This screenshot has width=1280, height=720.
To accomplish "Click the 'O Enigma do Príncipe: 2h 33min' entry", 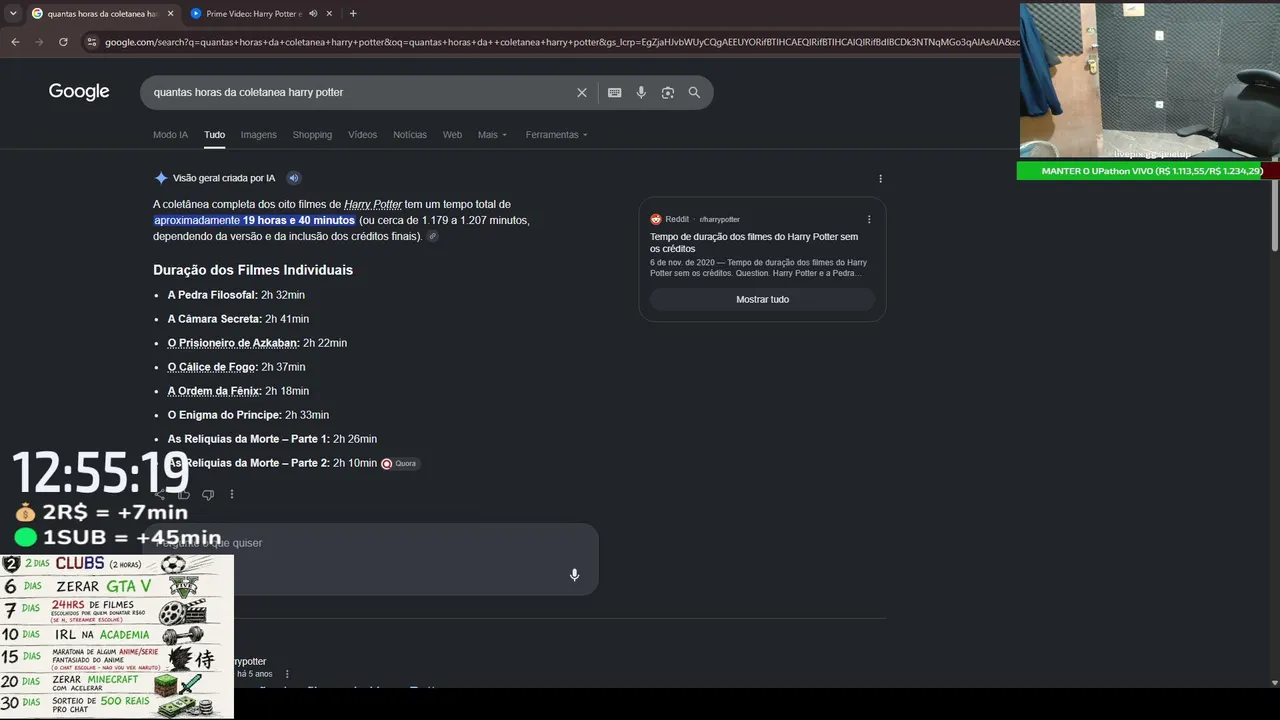I will click(248, 415).
